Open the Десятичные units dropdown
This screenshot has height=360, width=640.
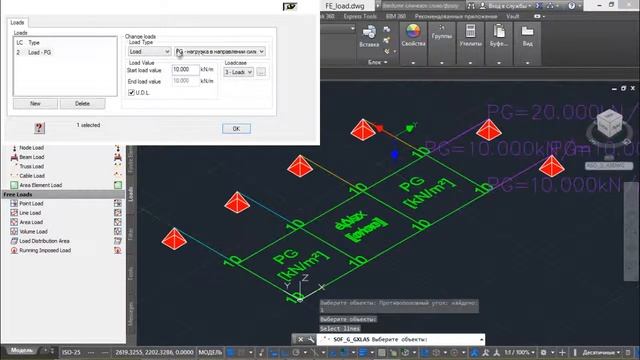coord(601,352)
